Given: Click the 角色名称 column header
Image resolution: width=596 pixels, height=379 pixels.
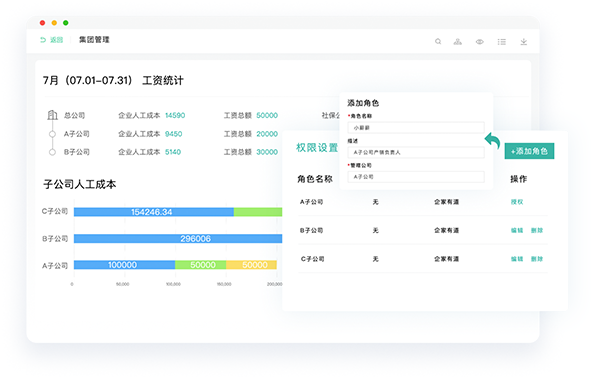Looking at the screenshot, I should (x=315, y=179).
